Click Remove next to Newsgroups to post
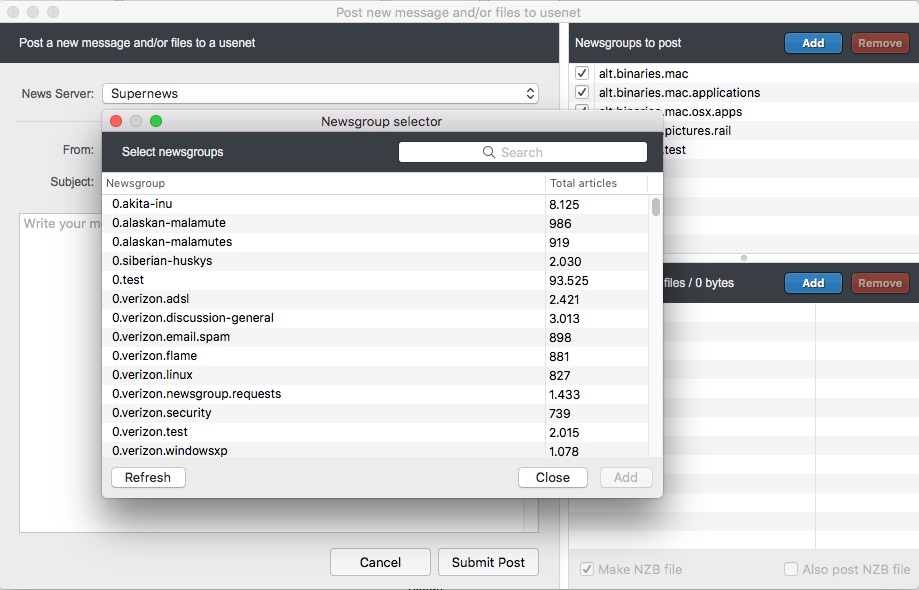Viewport: 919px width, 590px height. pos(880,43)
